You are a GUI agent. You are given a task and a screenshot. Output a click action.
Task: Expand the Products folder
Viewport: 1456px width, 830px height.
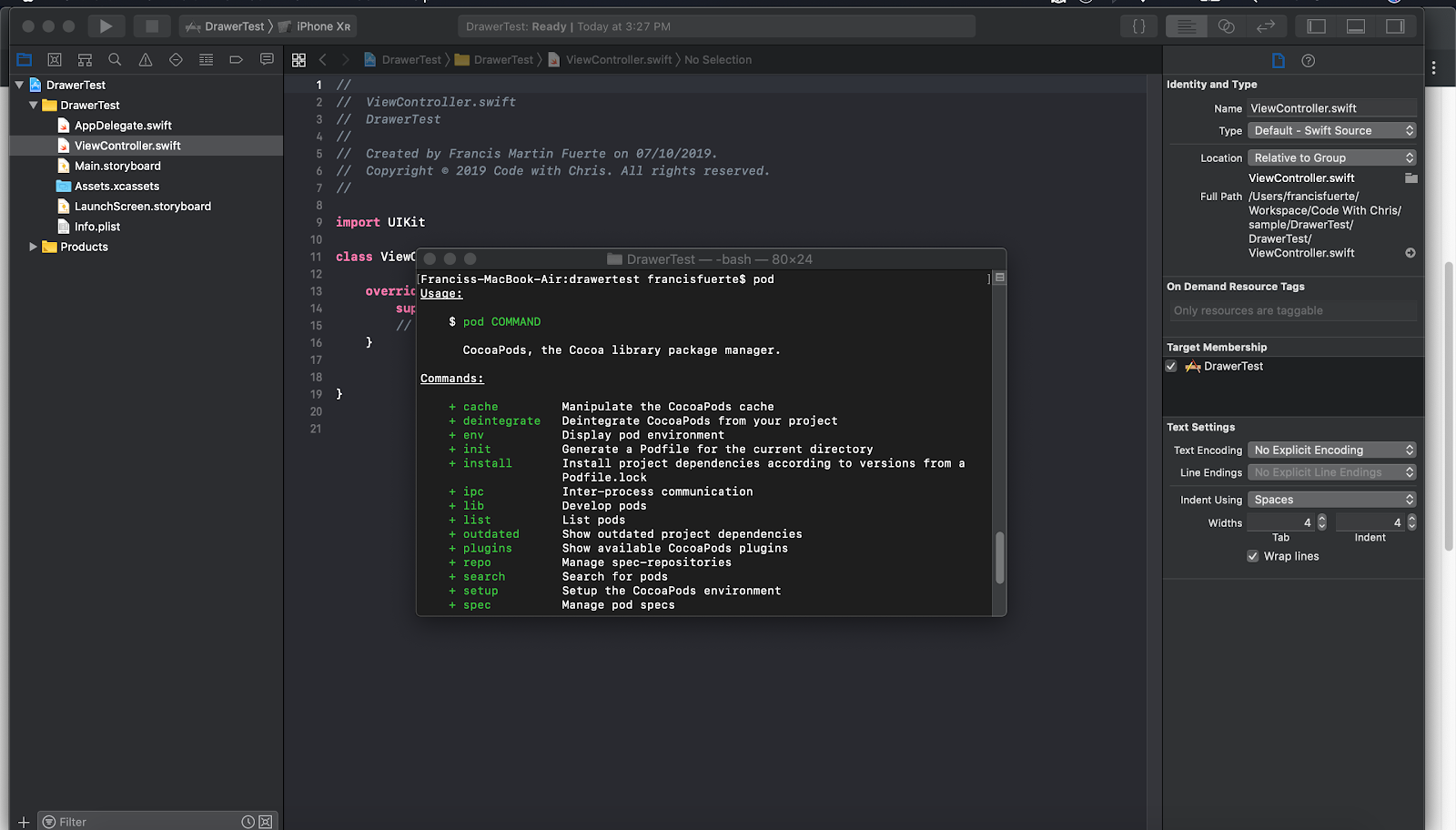pos(34,247)
